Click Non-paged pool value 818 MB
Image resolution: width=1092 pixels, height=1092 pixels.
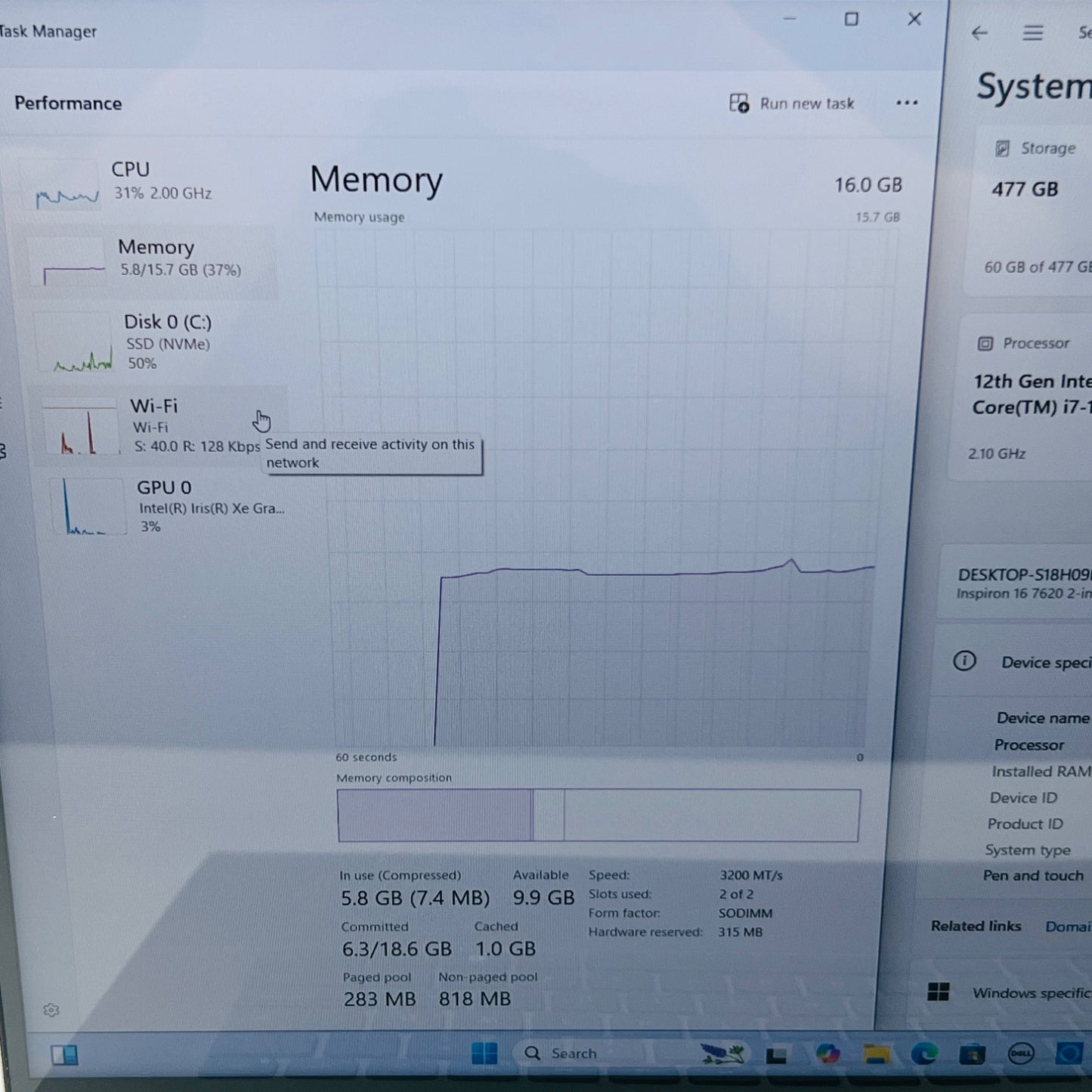click(475, 999)
